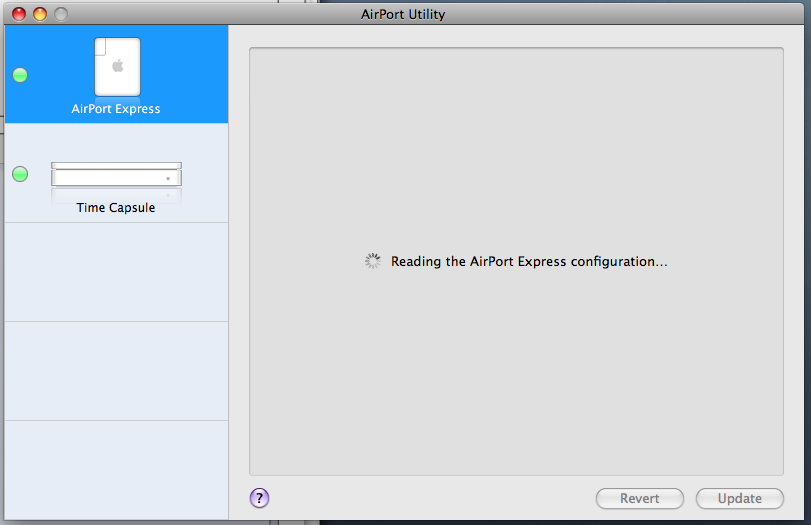Click the spinning progress indicator
Screen dimensions: 811x525
point(372,261)
